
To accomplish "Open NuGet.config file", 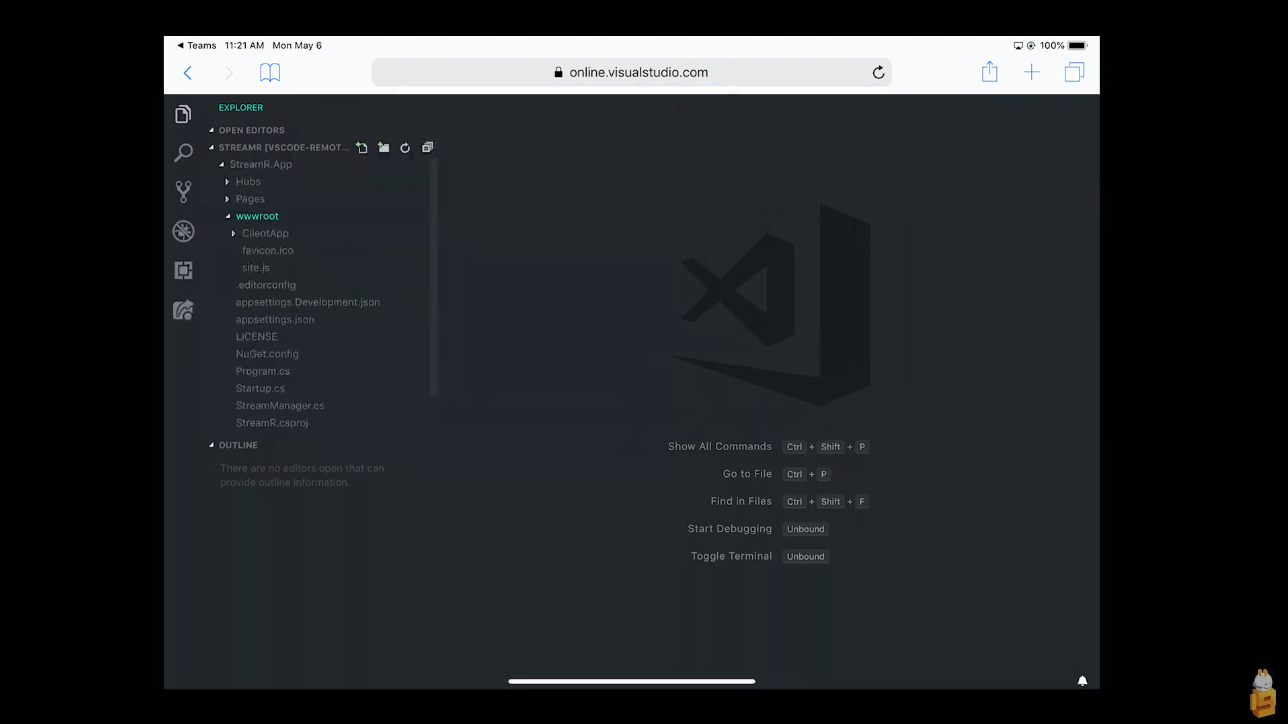I will 267,354.
